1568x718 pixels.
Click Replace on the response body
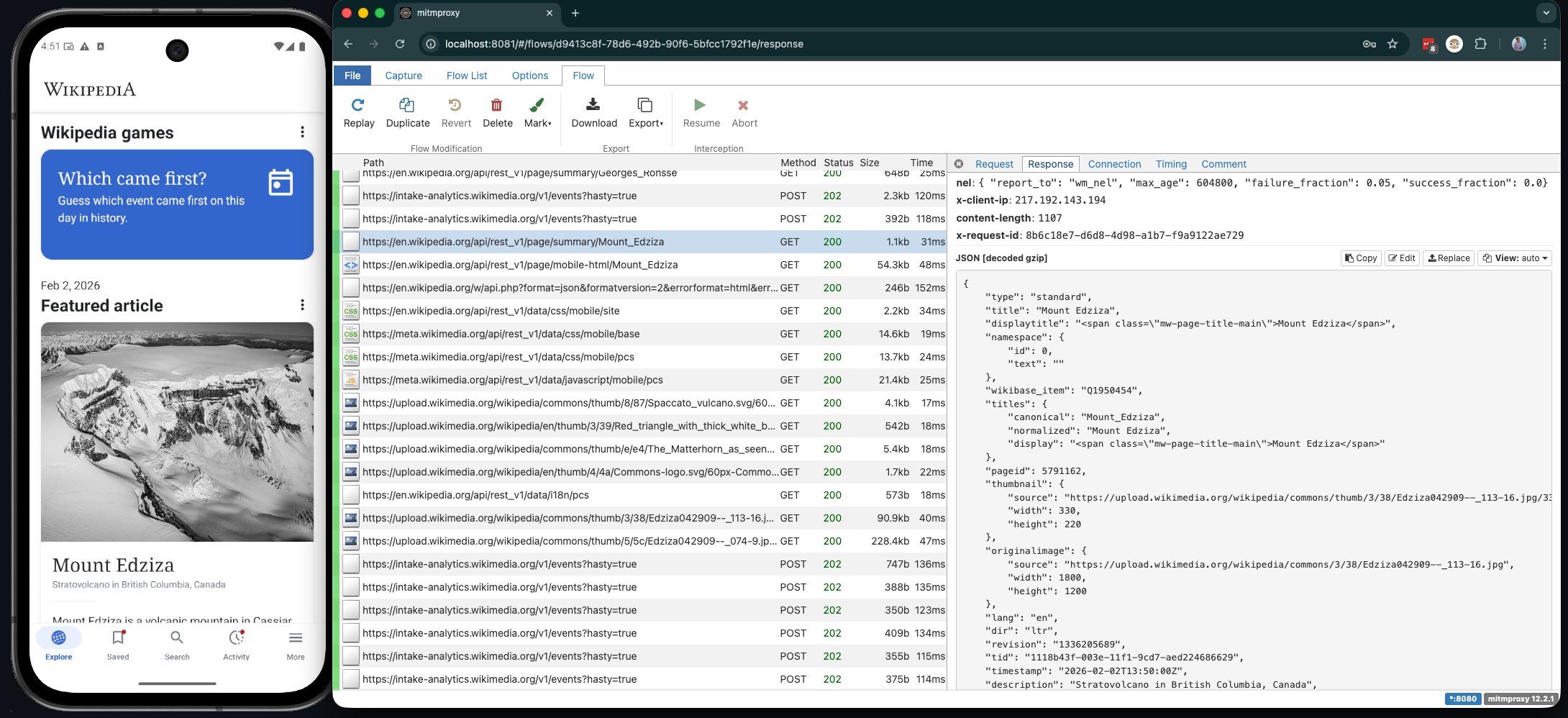click(1449, 258)
